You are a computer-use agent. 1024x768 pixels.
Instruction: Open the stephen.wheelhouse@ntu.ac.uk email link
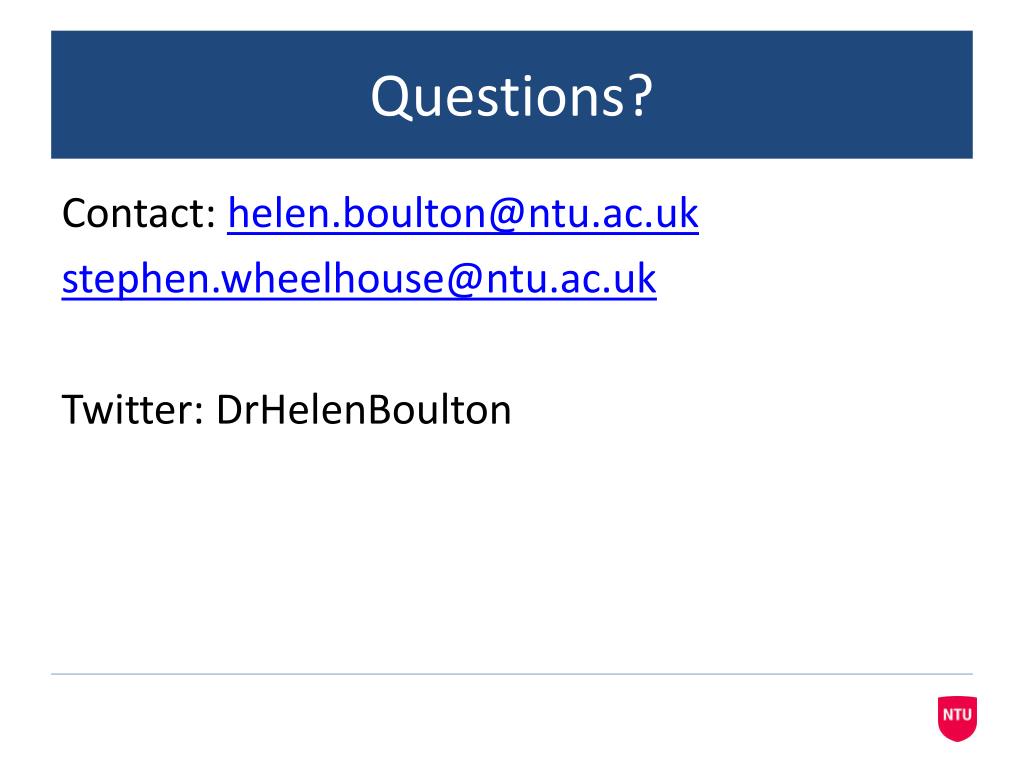(x=359, y=279)
